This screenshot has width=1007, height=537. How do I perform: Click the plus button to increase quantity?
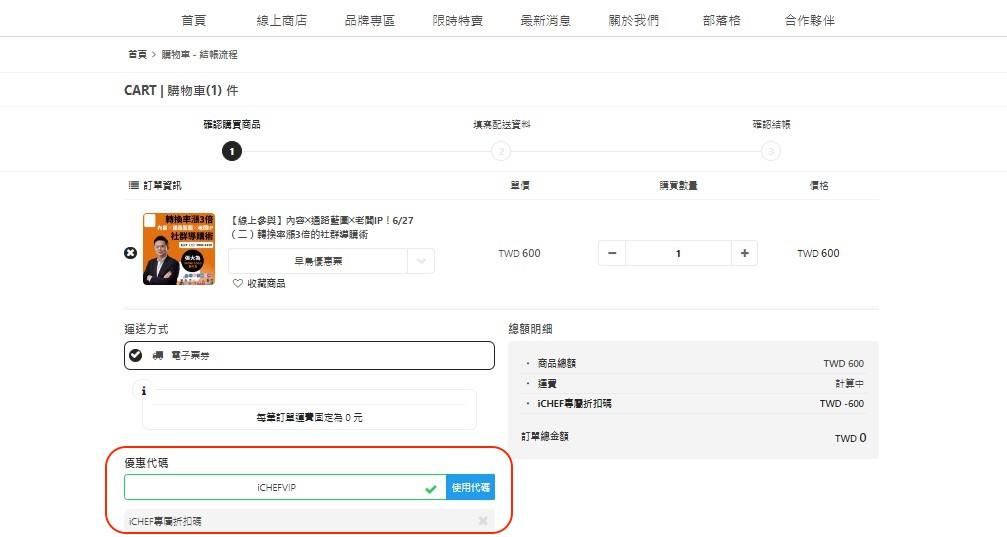tap(744, 254)
